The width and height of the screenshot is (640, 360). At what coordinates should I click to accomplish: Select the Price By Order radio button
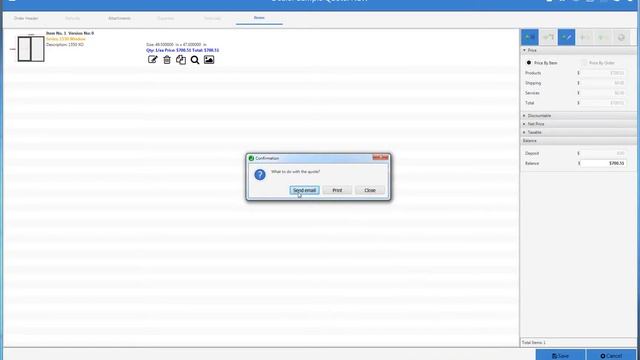click(584, 63)
